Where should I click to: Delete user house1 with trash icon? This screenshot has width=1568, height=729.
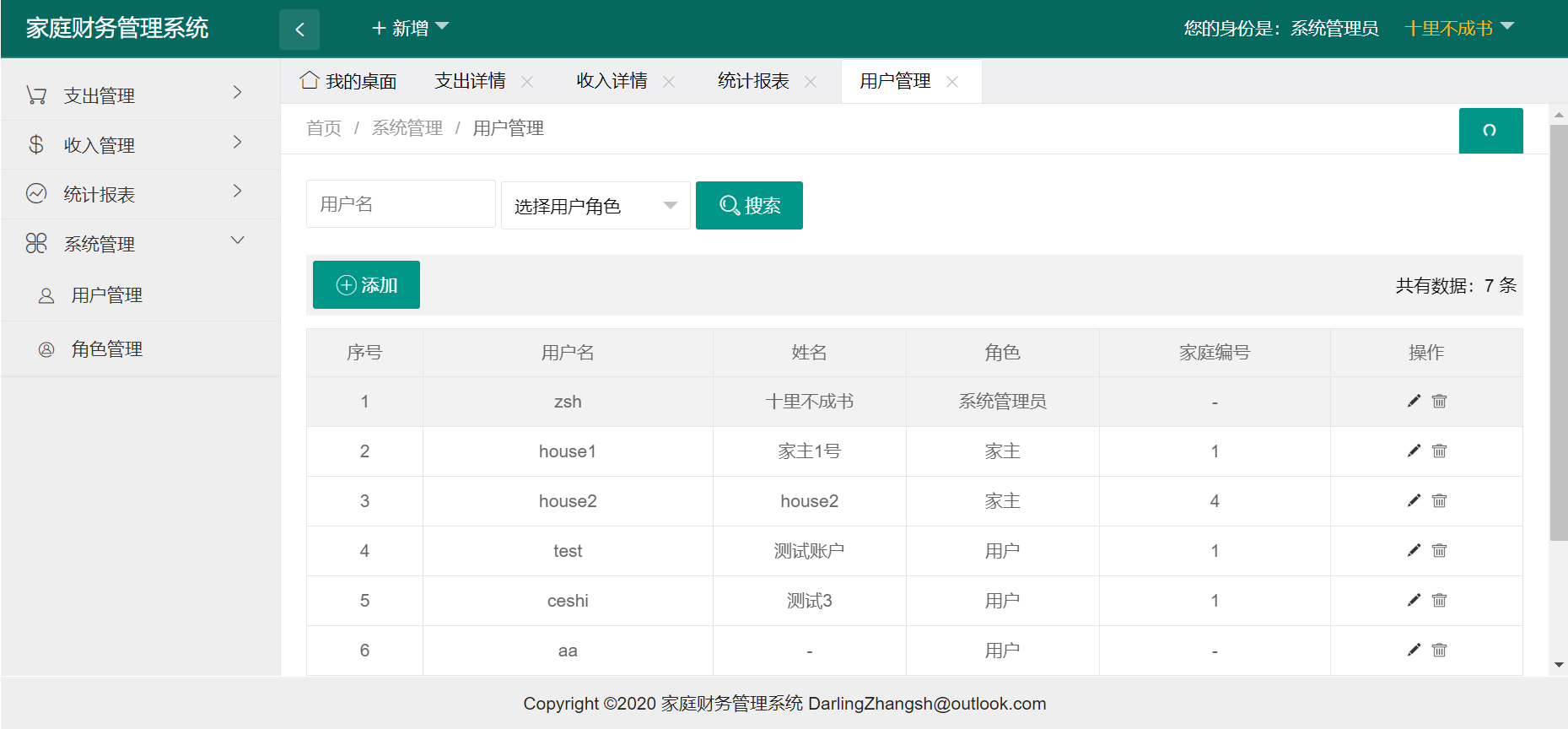click(1439, 451)
